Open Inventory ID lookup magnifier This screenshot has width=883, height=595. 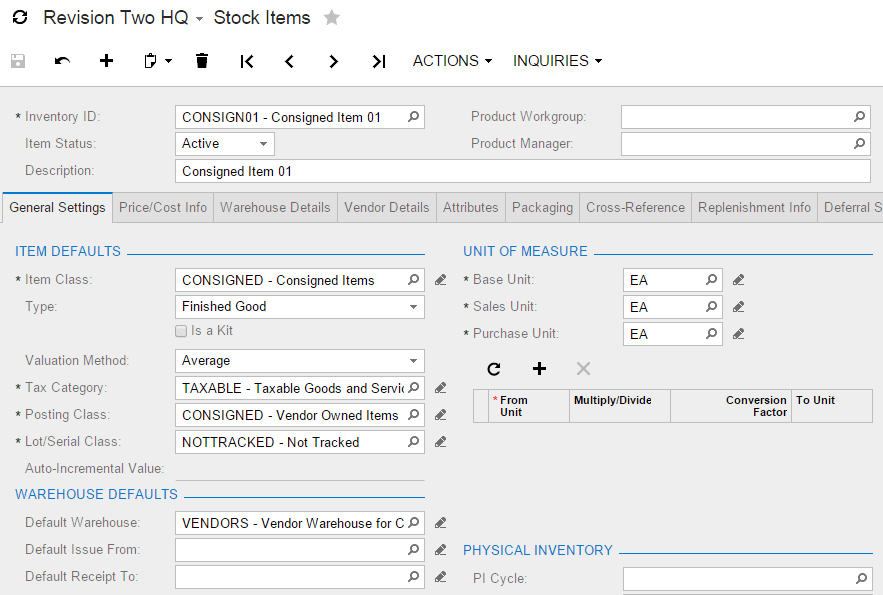click(413, 117)
